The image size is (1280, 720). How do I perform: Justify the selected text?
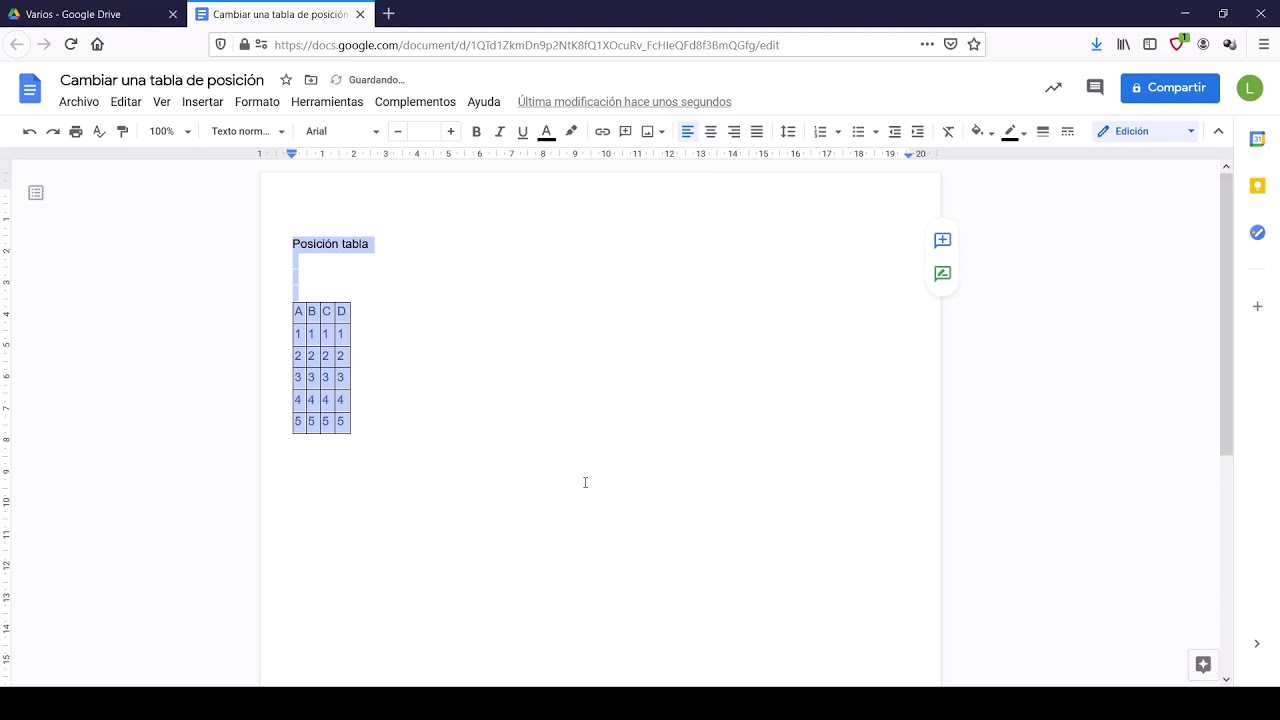[x=757, y=132]
